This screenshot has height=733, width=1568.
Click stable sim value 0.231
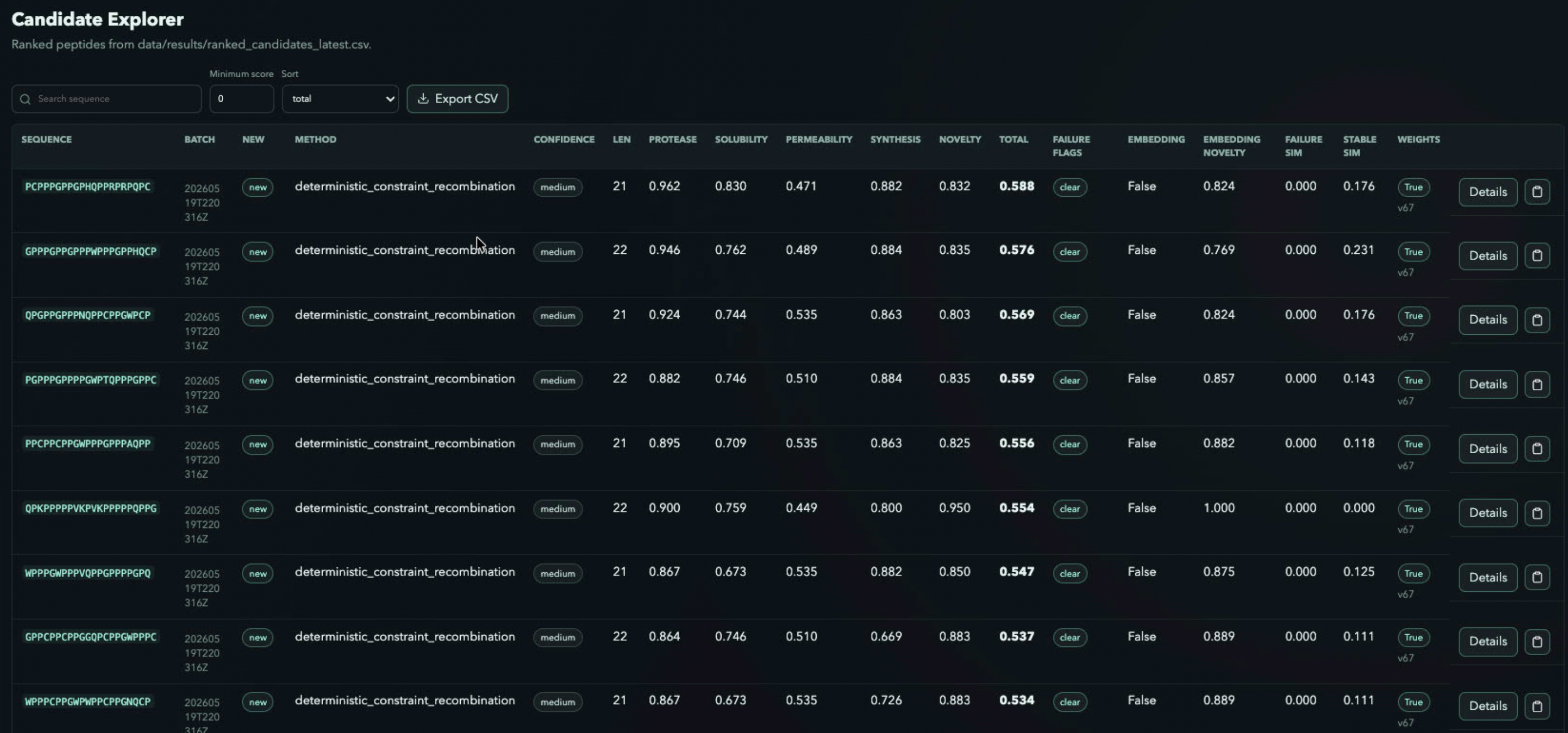[1359, 250]
